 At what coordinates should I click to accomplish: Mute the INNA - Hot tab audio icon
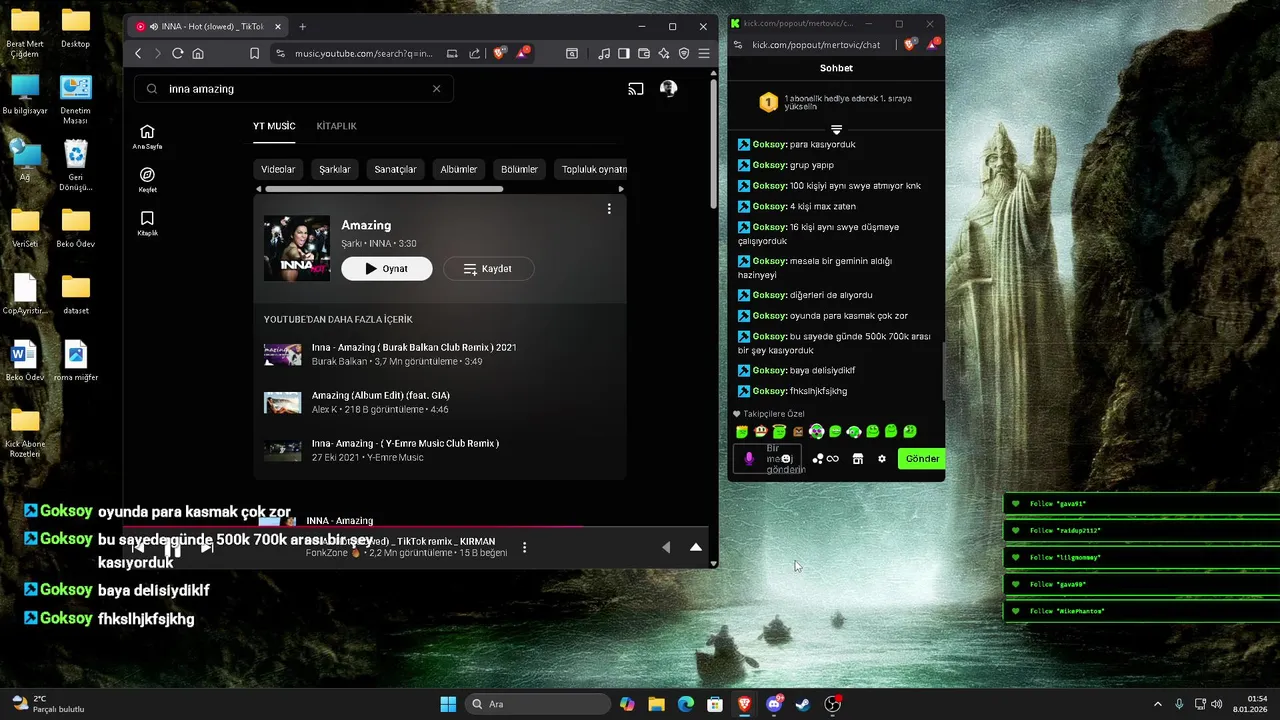point(154,27)
